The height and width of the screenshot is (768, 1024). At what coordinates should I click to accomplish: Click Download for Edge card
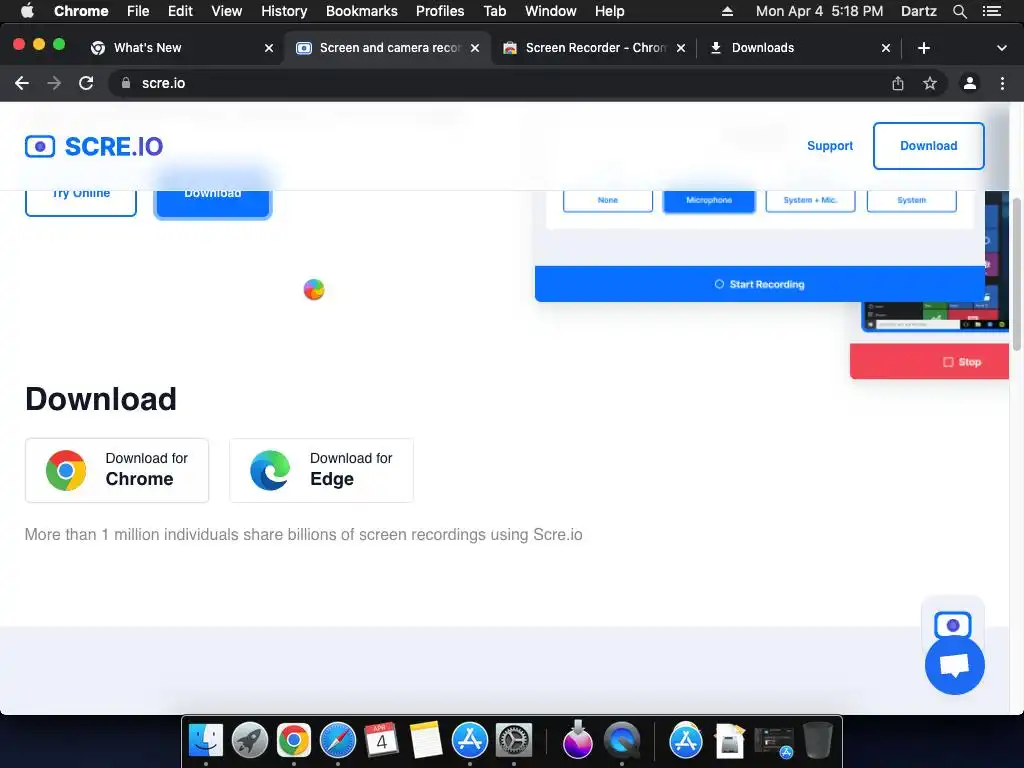(321, 470)
